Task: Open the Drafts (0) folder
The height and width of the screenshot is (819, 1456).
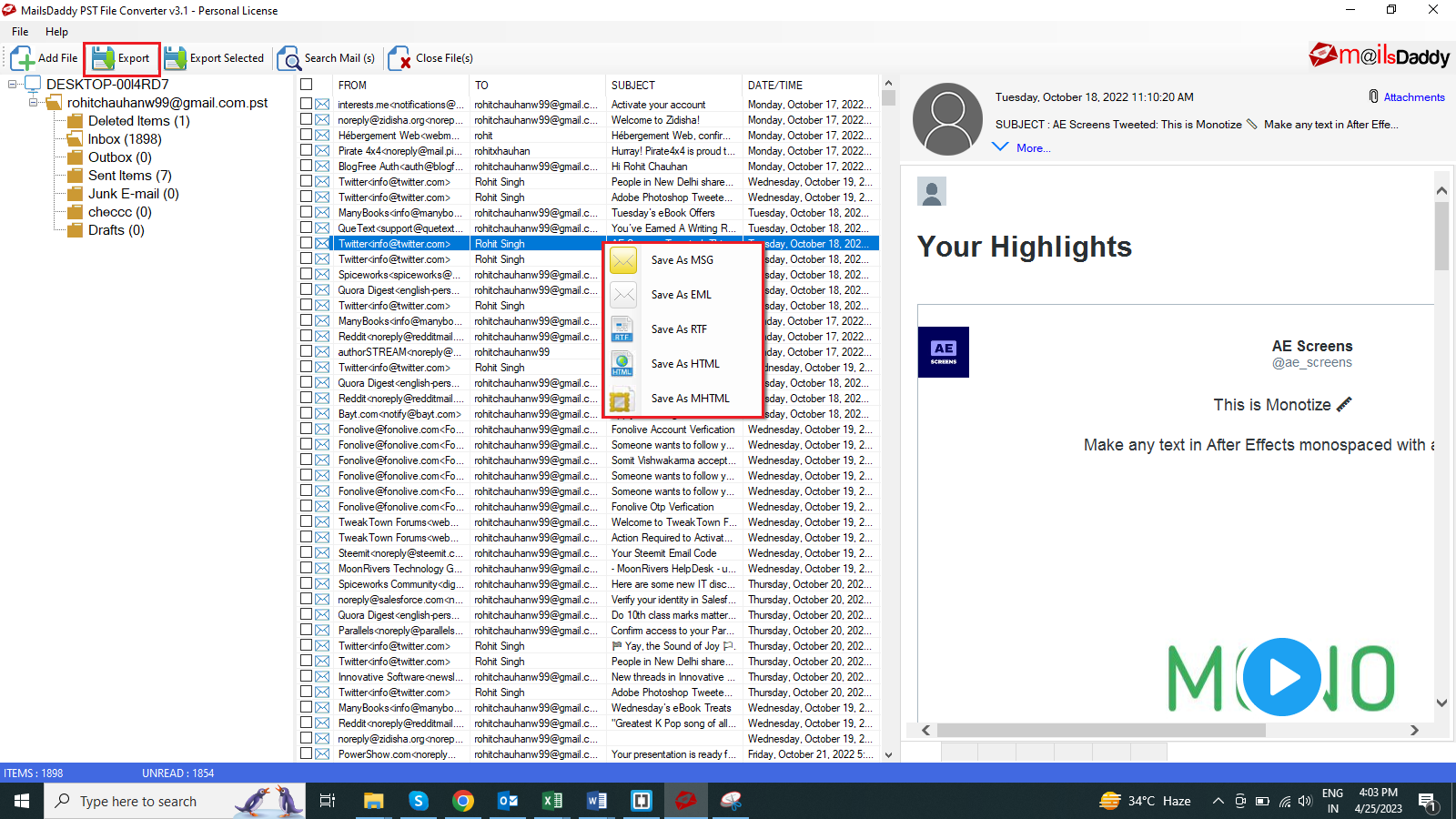Action: (116, 230)
